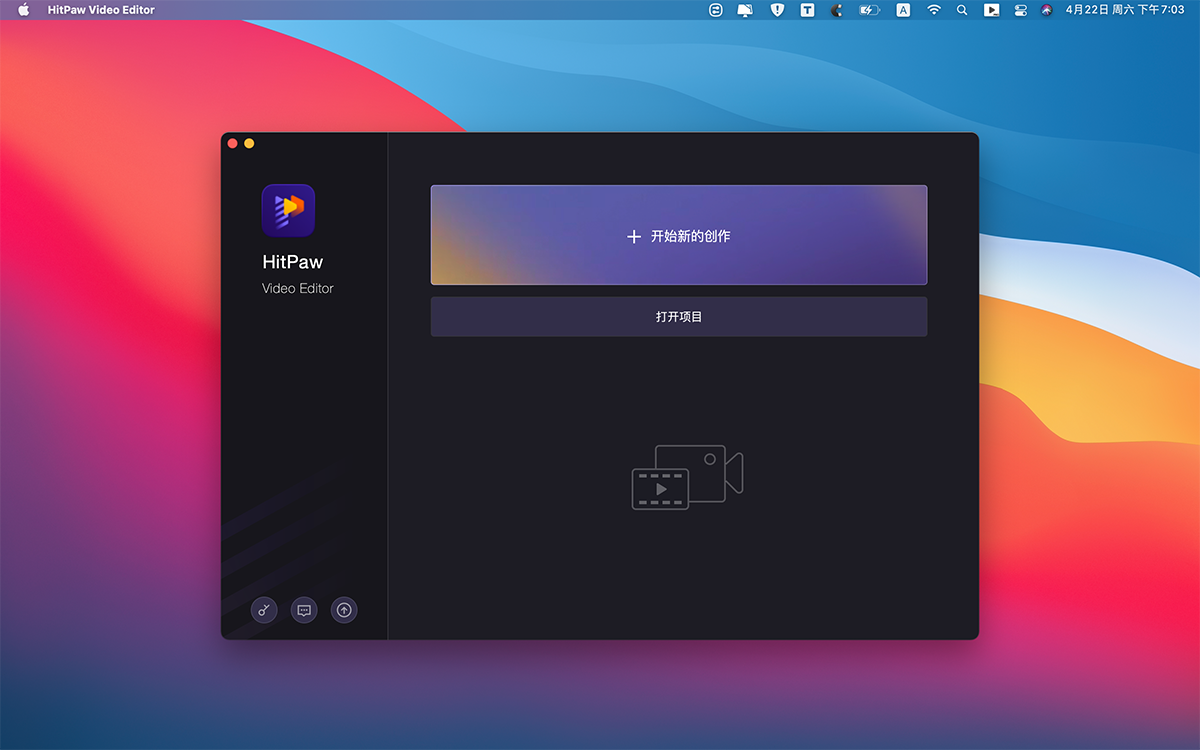Image resolution: width=1200 pixels, height=750 pixels.
Task: Open the HitPaw Video Editor menu bar item
Action: (x=101, y=10)
